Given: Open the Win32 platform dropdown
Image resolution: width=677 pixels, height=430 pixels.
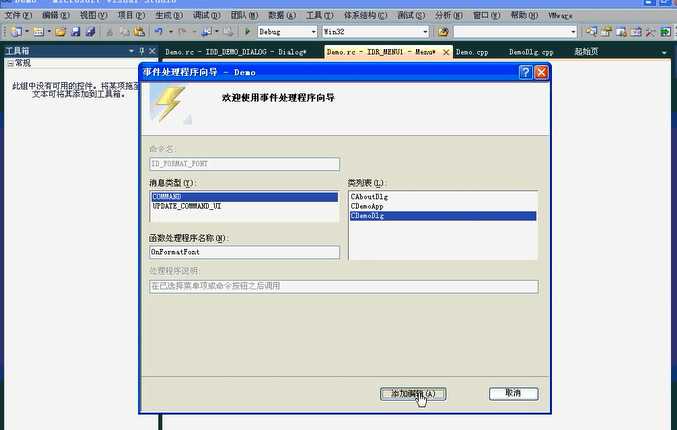Looking at the screenshot, I should point(425,32).
